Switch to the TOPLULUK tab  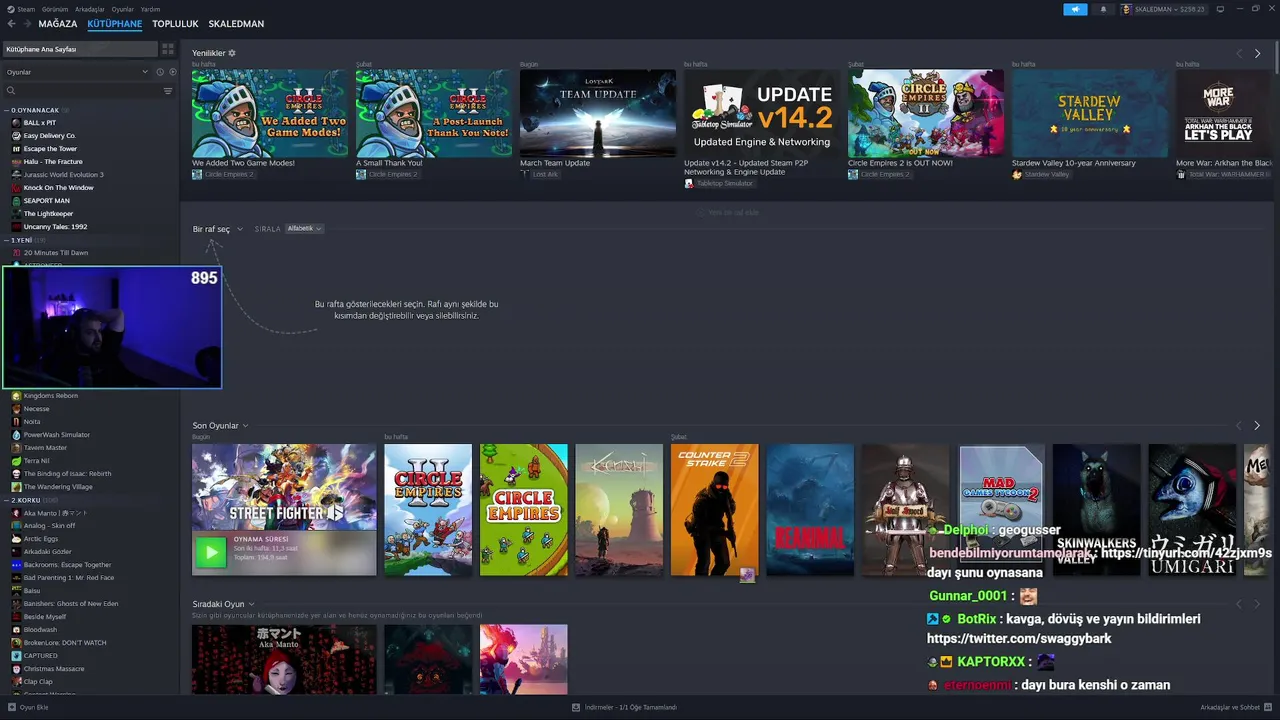click(175, 24)
